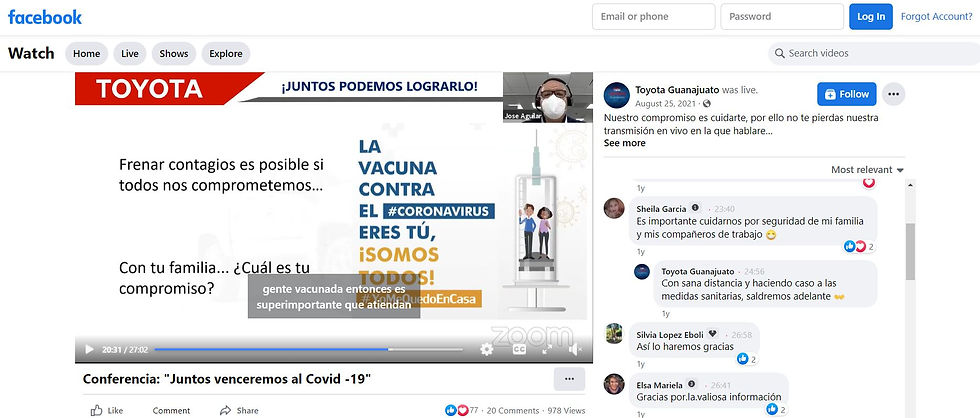980x418 pixels.
Task: Open video settings gear icon
Action: pos(487,349)
